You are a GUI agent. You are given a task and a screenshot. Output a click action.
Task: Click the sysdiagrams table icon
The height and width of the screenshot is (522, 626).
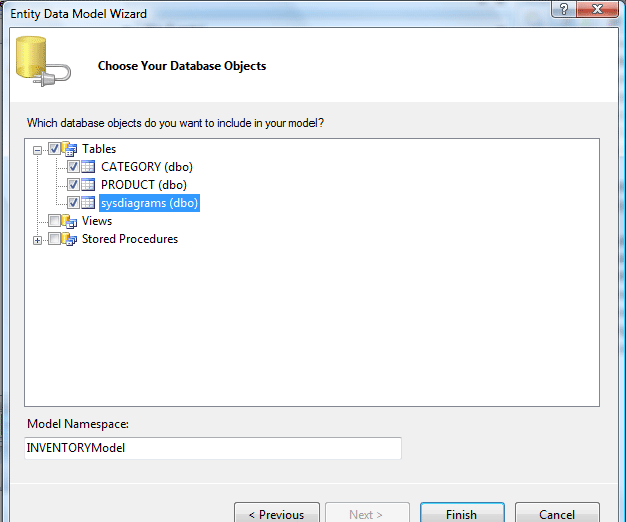pos(88,203)
